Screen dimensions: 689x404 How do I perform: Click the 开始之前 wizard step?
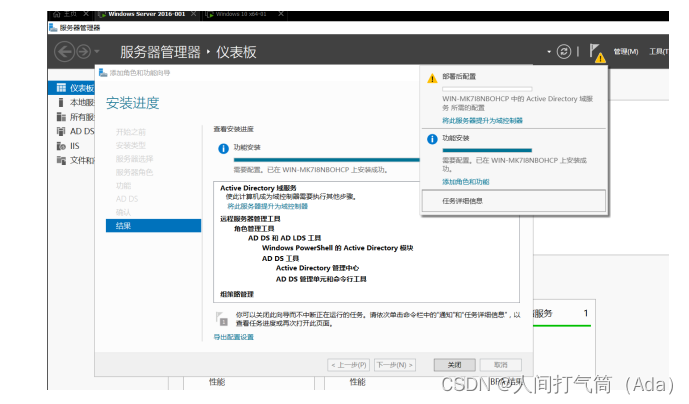131,132
